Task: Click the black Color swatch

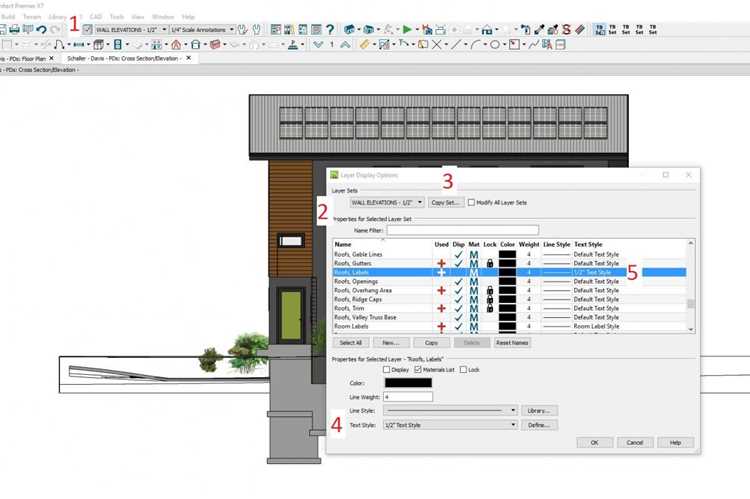Action: click(408, 383)
